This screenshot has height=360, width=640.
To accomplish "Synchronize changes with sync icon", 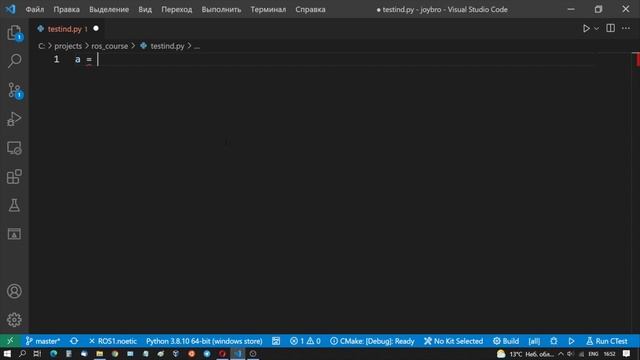I will pyautogui.click(x=74, y=341).
